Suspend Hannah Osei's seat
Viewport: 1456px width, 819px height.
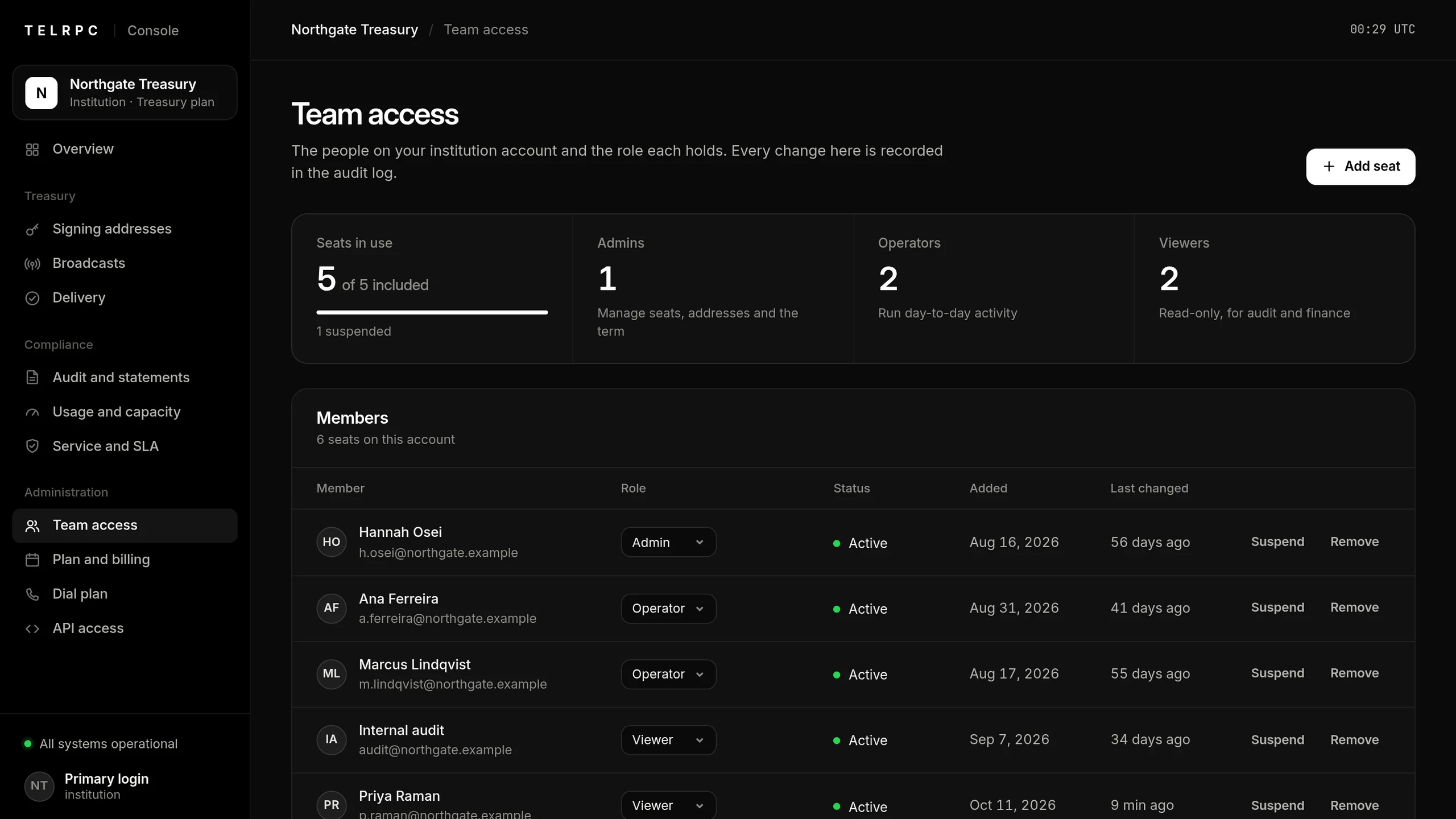(1277, 542)
